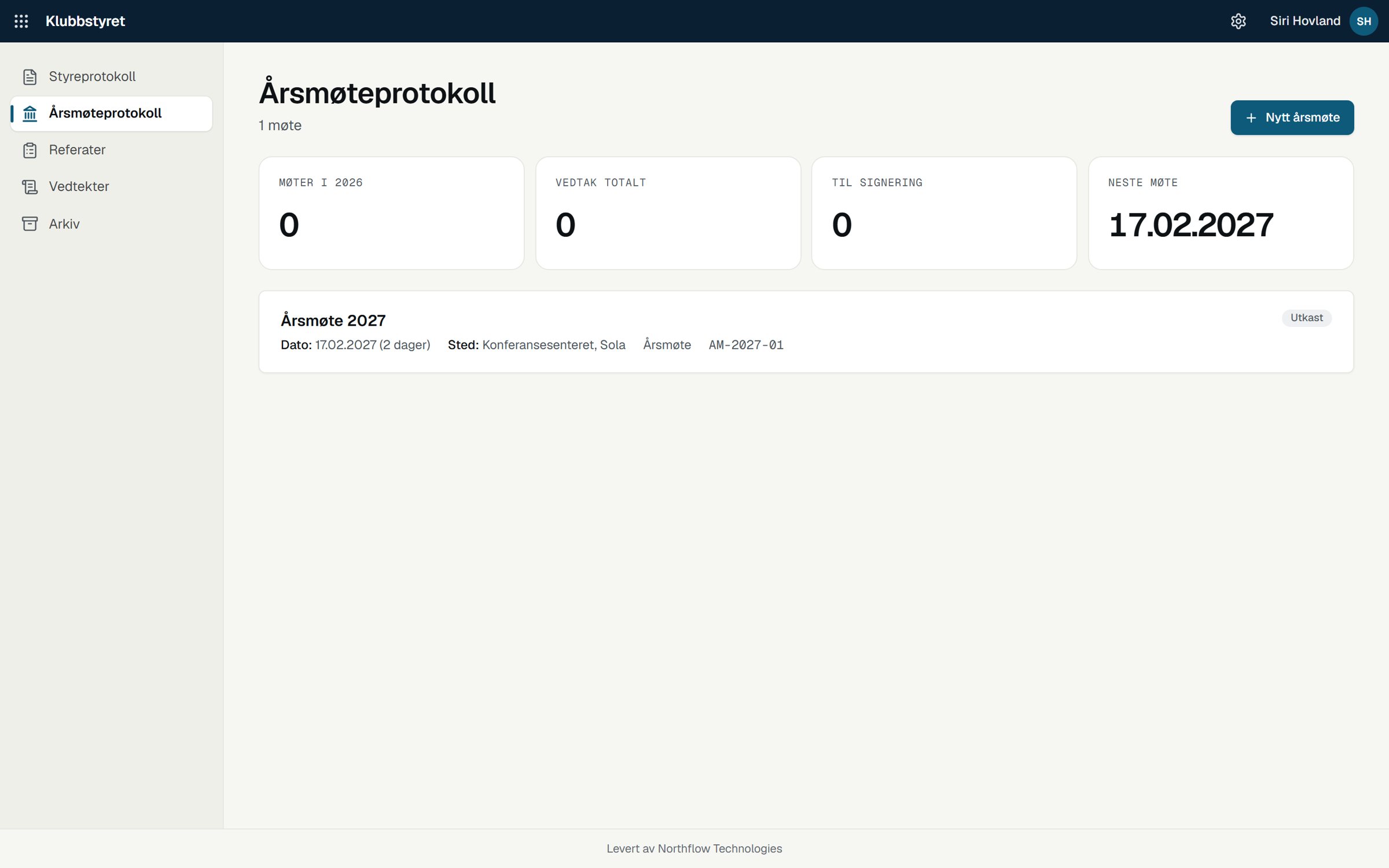Open settings gear icon
Image resolution: width=1389 pixels, height=868 pixels.
pos(1238,21)
